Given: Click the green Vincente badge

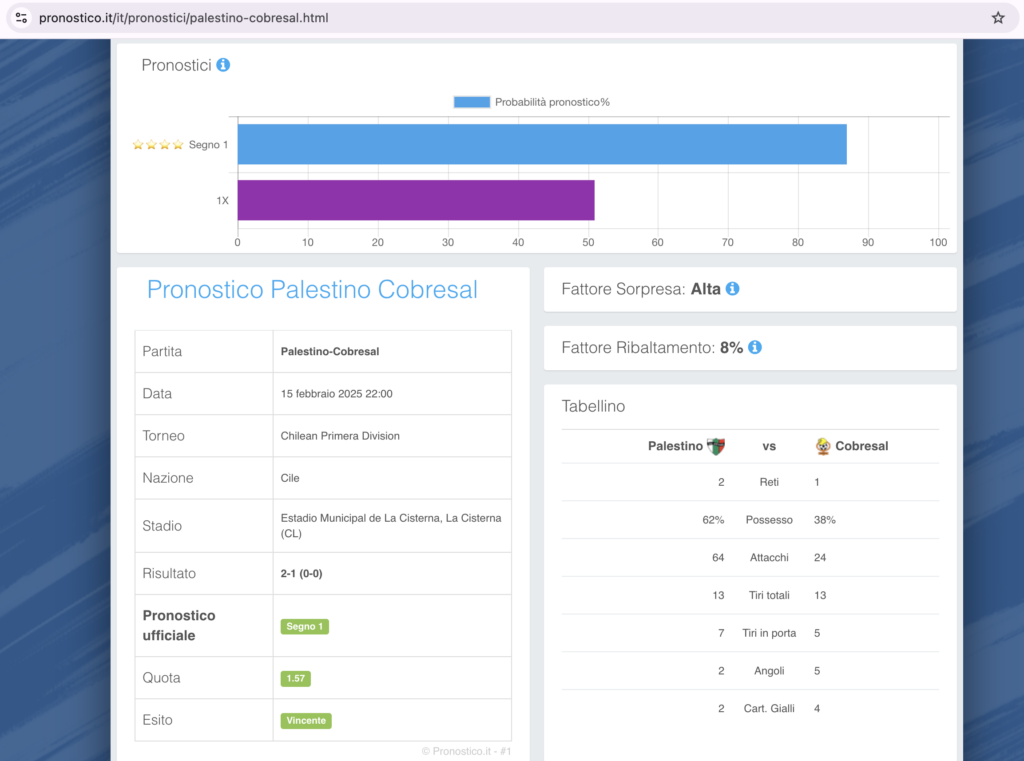Looking at the screenshot, I should 306,721.
